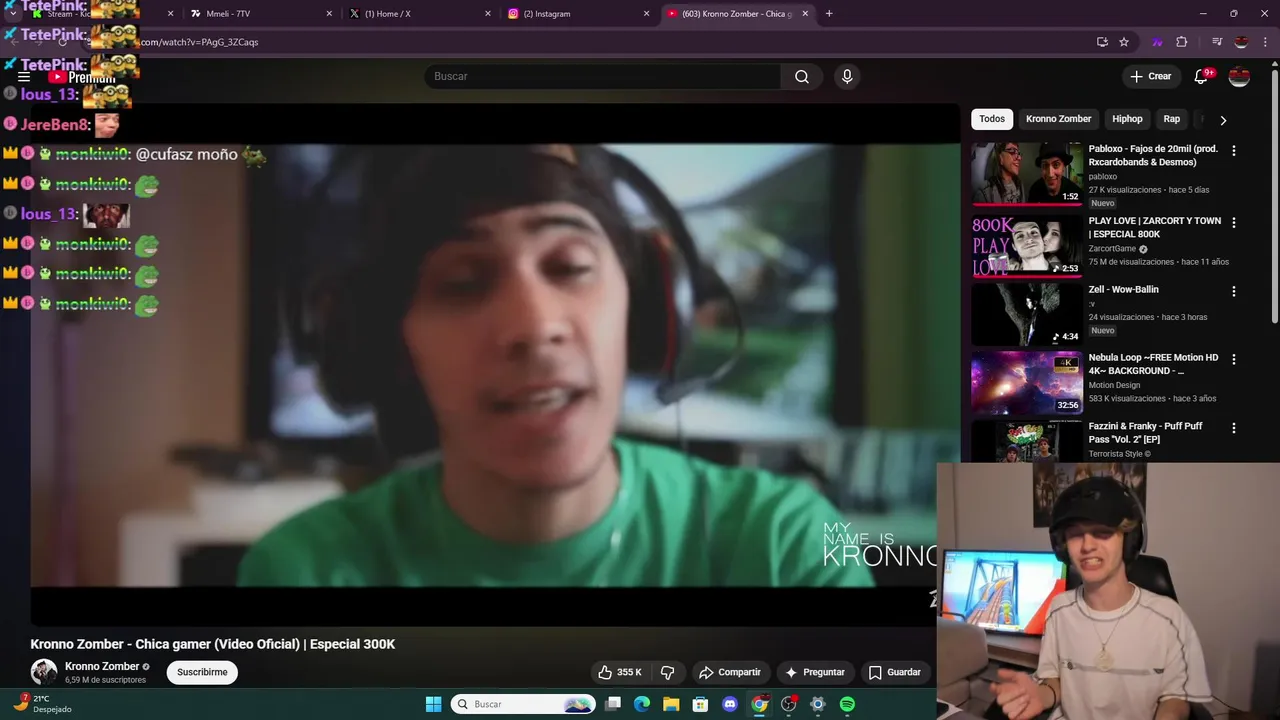Click in the YouTube Buscar search field

click(x=603, y=76)
